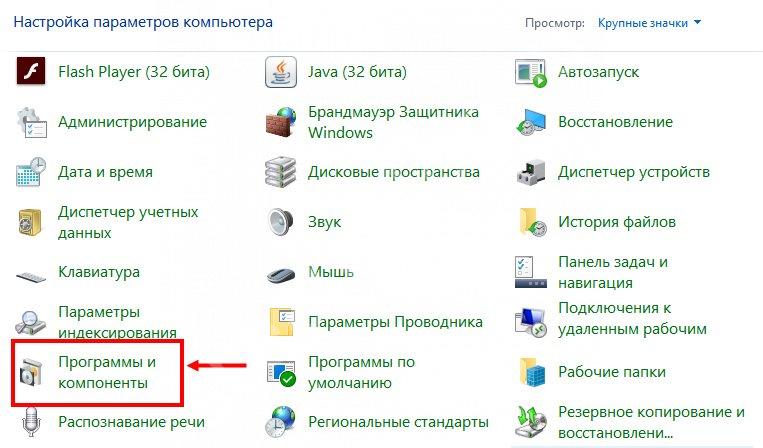The height and width of the screenshot is (448, 763).
Task: Click the Программы и компоненты text link
Action: pos(107,373)
